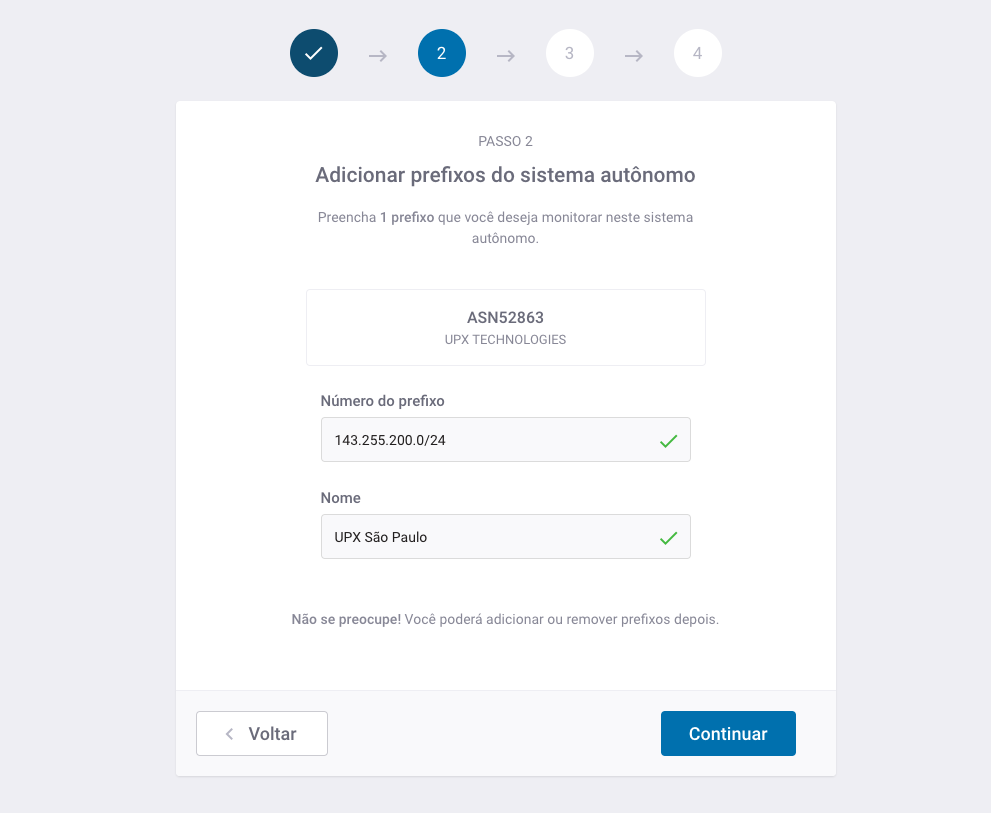Go back with the Voltar button
991x813 pixels.
coord(262,733)
